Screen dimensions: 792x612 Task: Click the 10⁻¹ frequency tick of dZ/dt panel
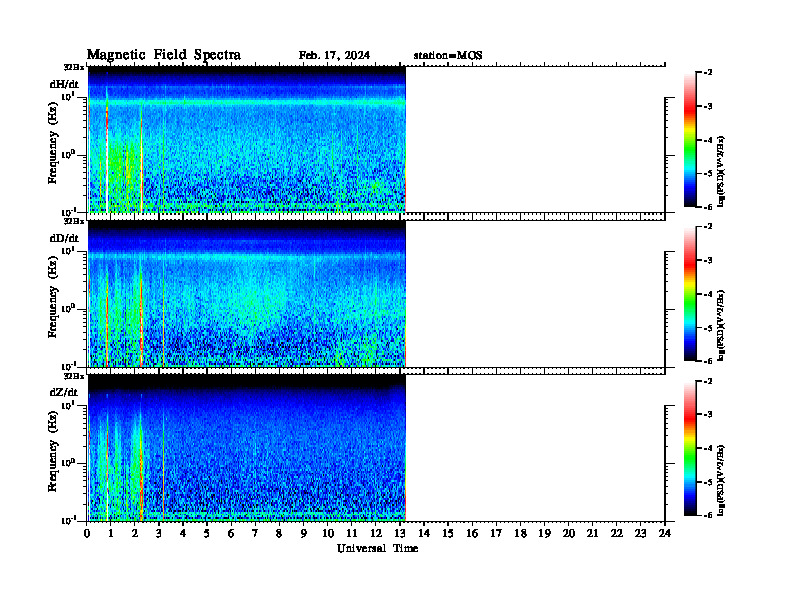pos(68,520)
